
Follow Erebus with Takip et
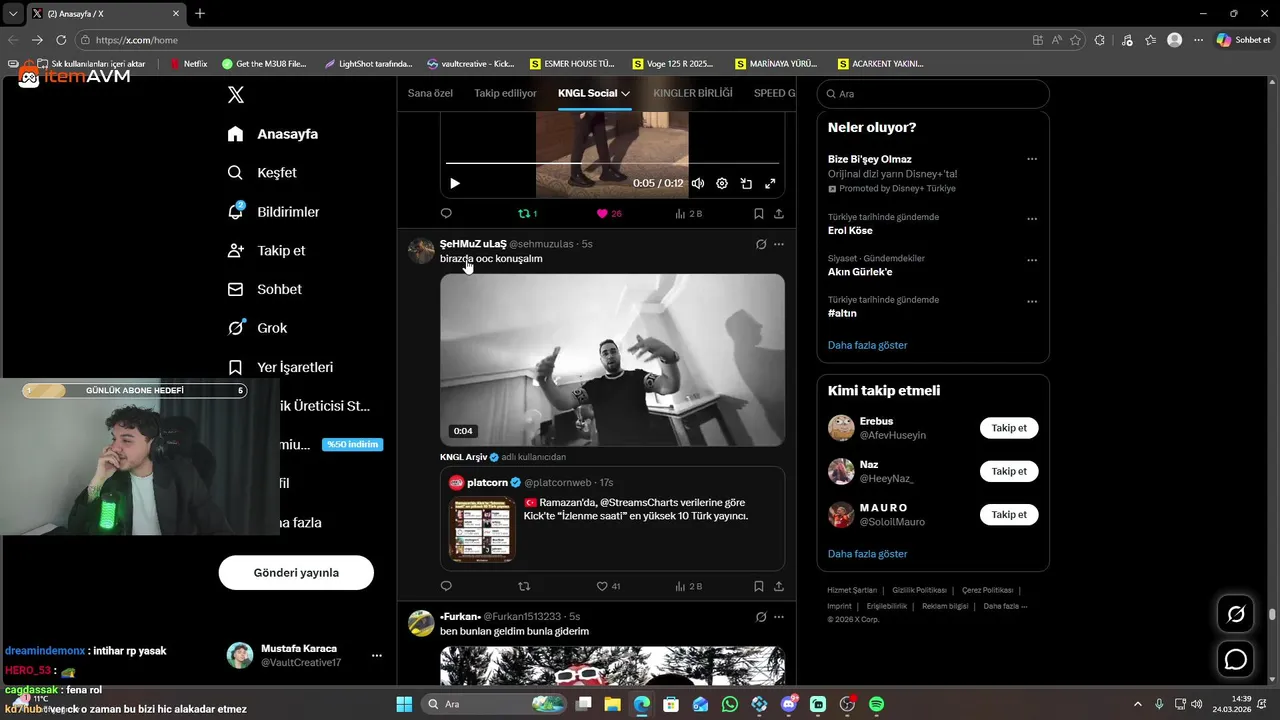(1009, 428)
